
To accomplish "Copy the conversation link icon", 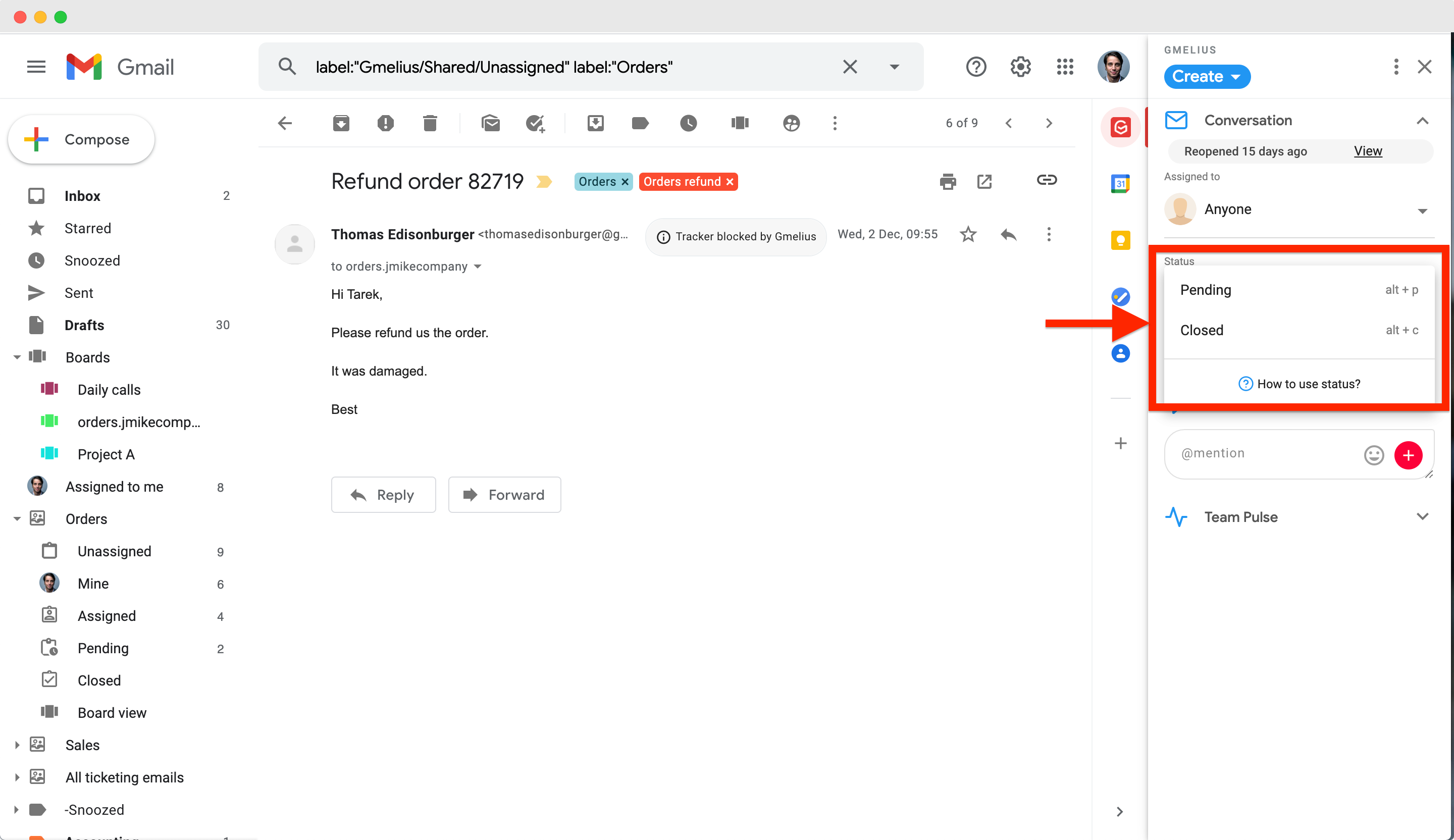I will click(x=1046, y=180).
